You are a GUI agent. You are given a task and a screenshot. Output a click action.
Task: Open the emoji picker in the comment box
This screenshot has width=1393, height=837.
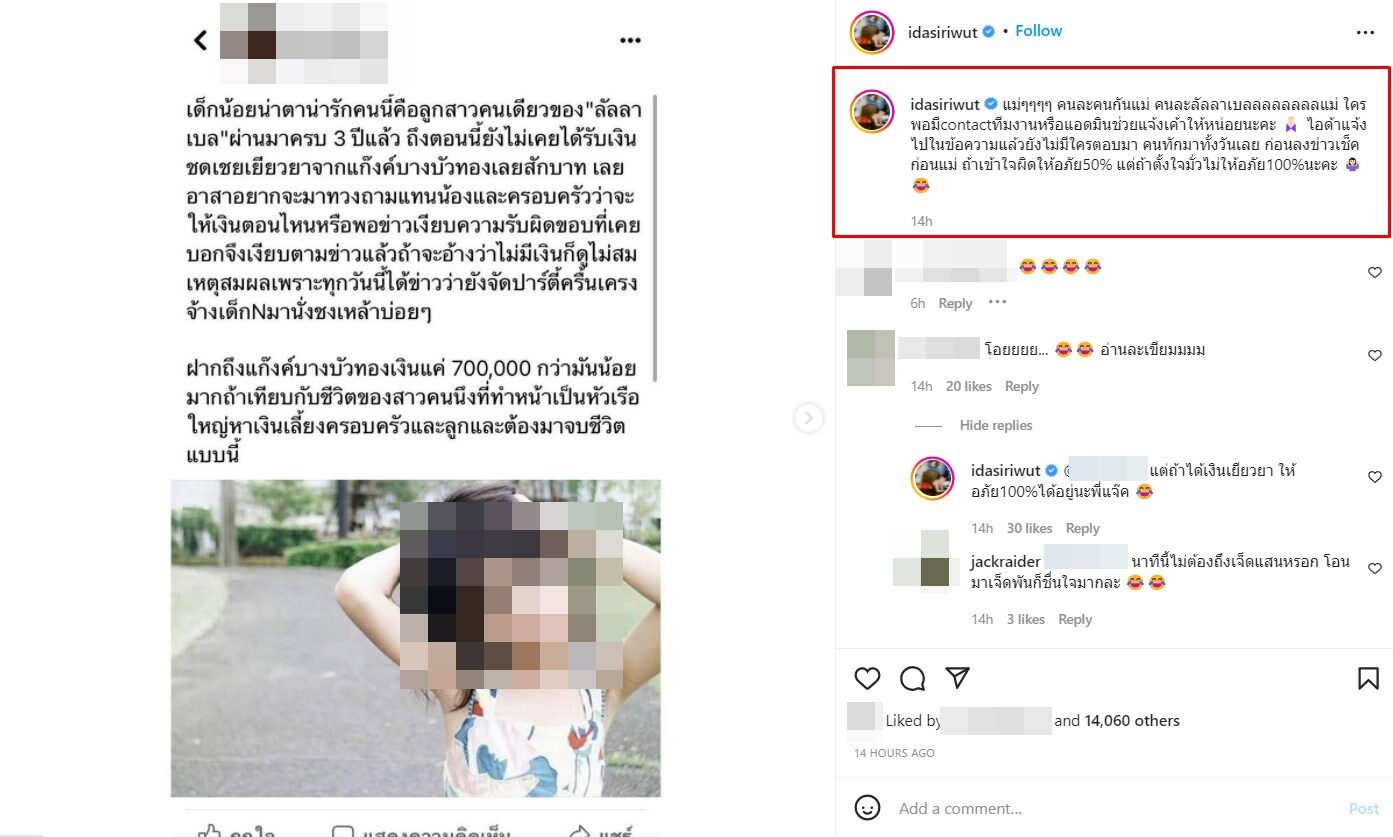(x=868, y=808)
